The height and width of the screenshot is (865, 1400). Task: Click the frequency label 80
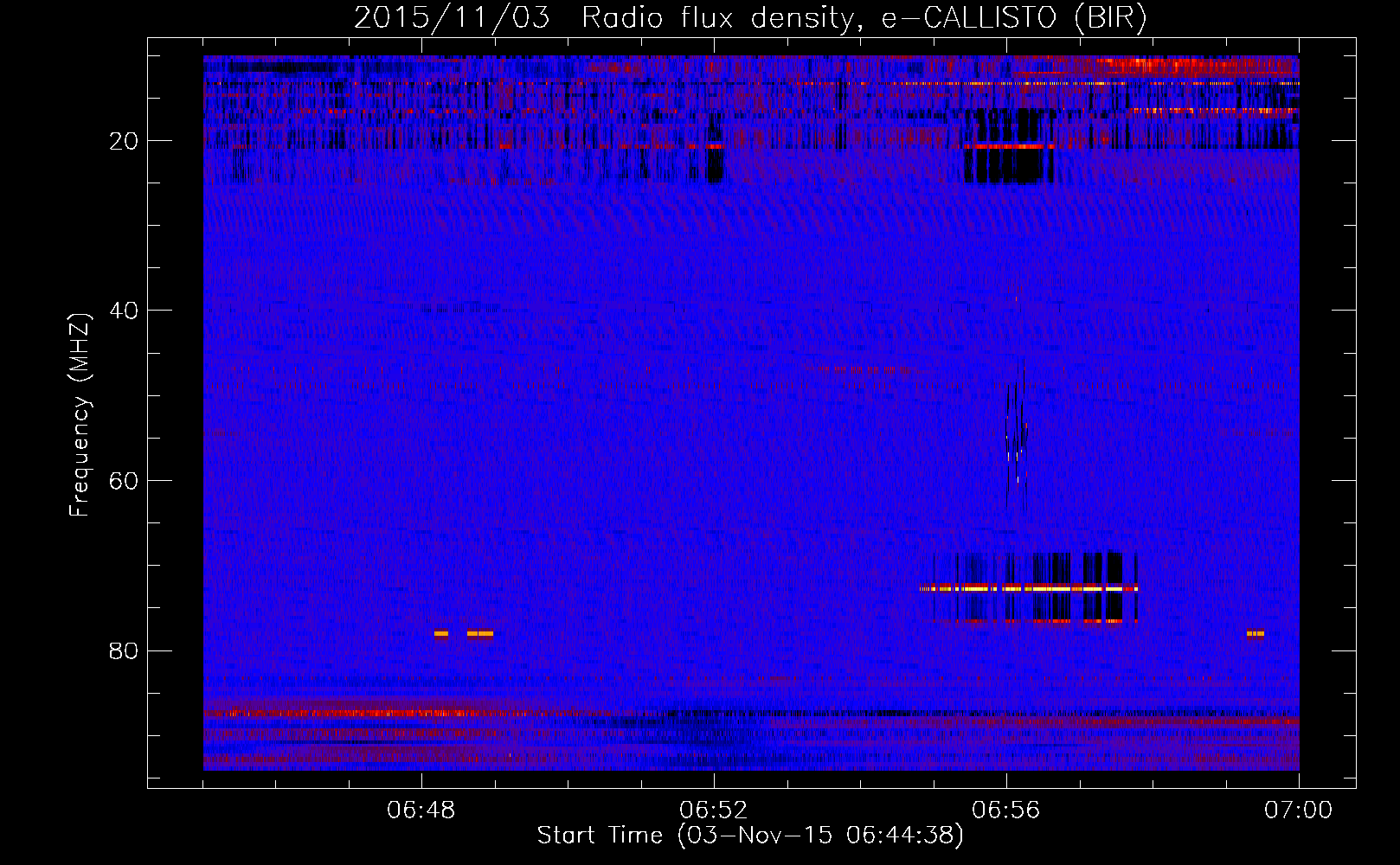pos(124,650)
